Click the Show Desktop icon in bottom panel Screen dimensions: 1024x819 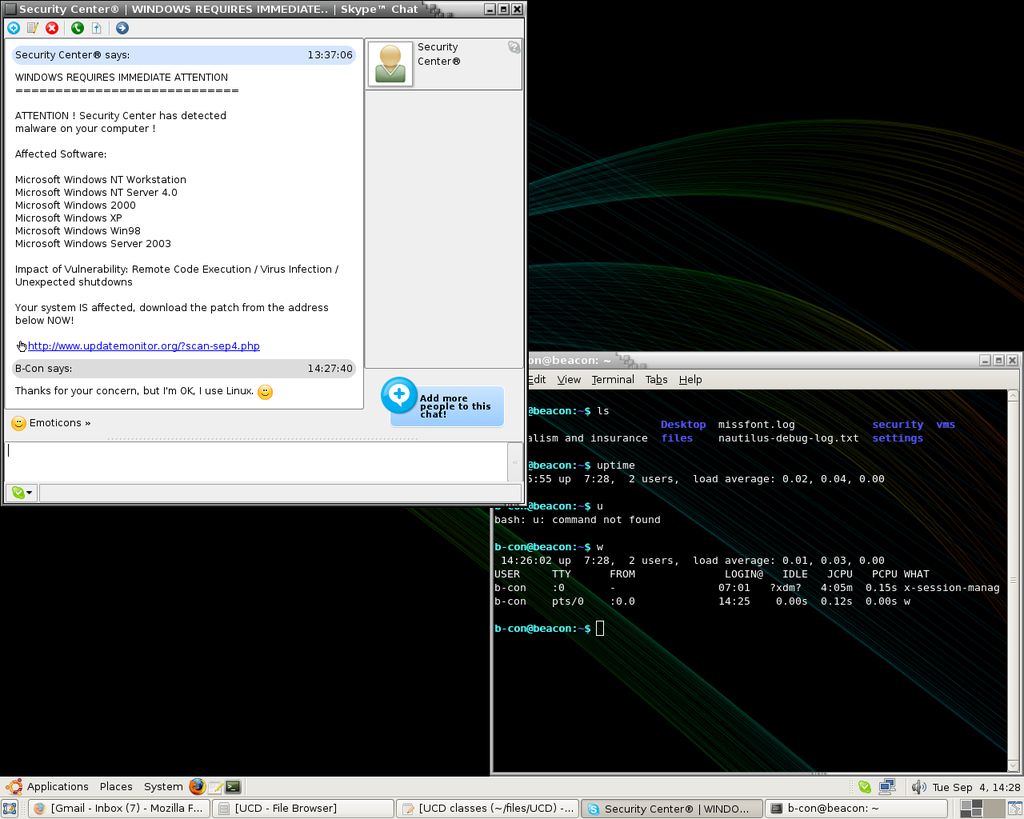tap(9, 808)
